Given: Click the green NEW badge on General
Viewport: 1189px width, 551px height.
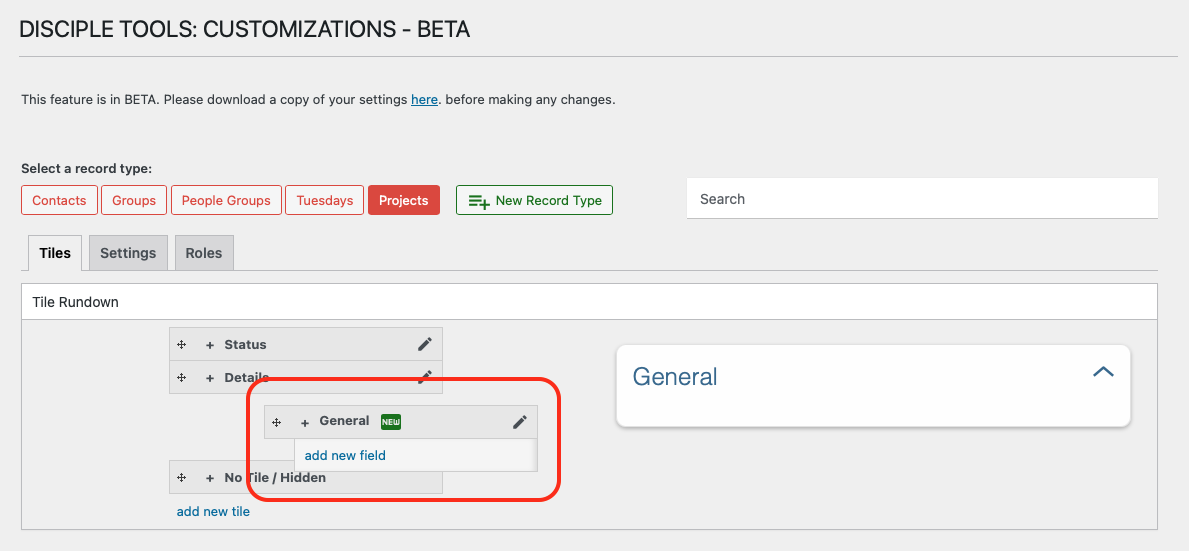Looking at the screenshot, I should [x=390, y=422].
